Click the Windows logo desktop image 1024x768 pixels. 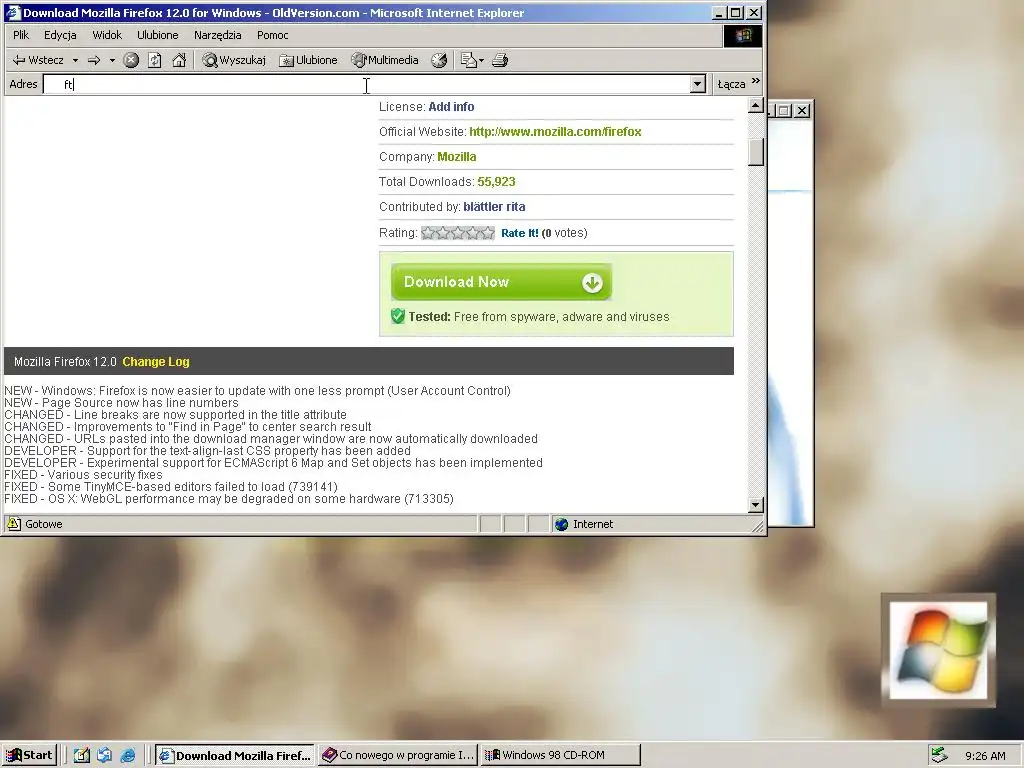click(x=938, y=650)
